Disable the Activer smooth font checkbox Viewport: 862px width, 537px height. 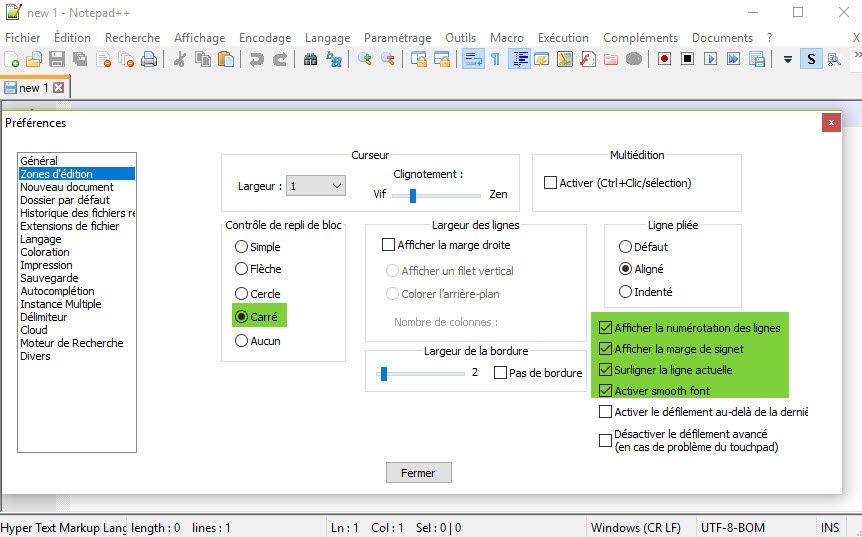click(605, 391)
